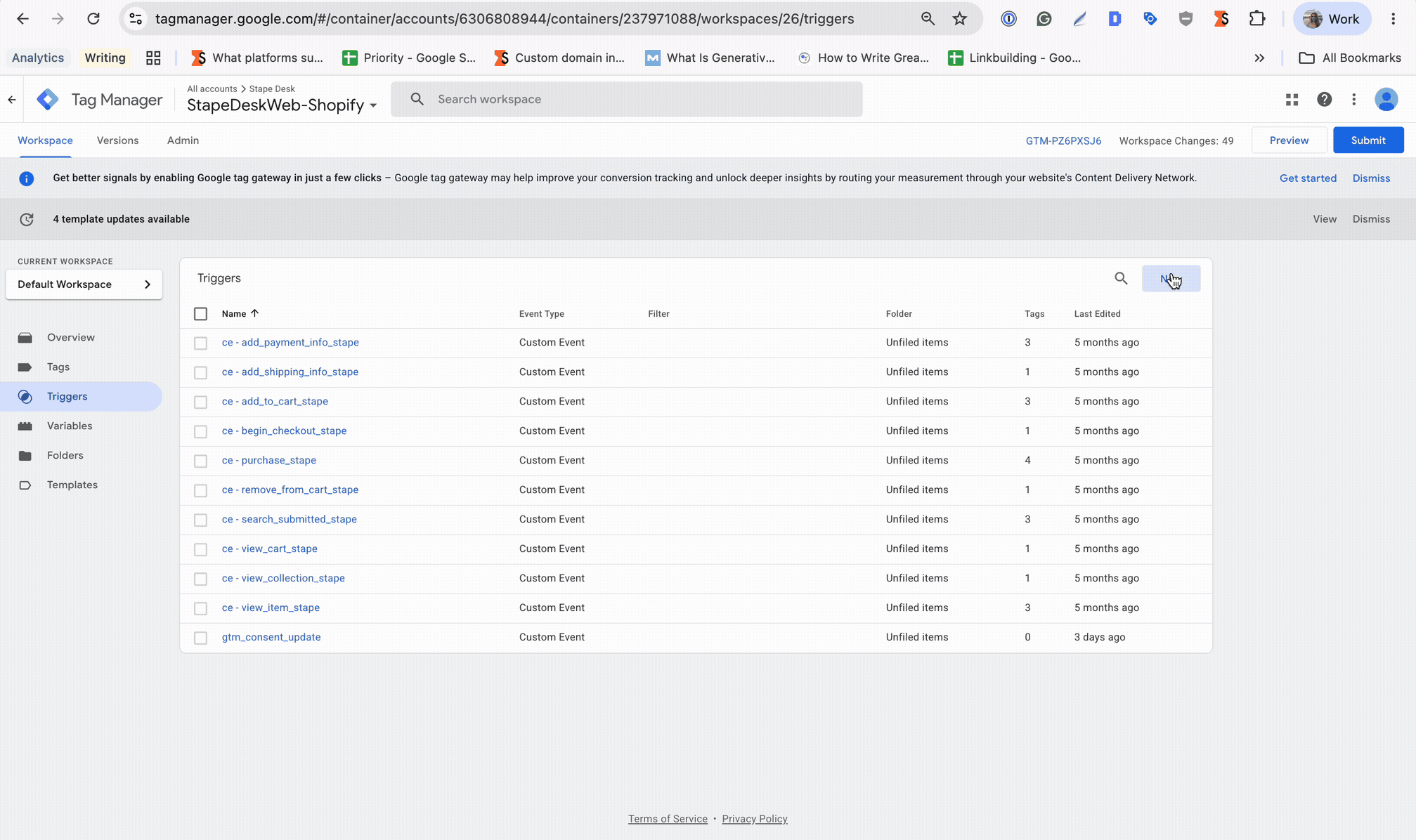Click the Tag Manager logo
Image resolution: width=1416 pixels, height=840 pixels.
click(x=48, y=100)
